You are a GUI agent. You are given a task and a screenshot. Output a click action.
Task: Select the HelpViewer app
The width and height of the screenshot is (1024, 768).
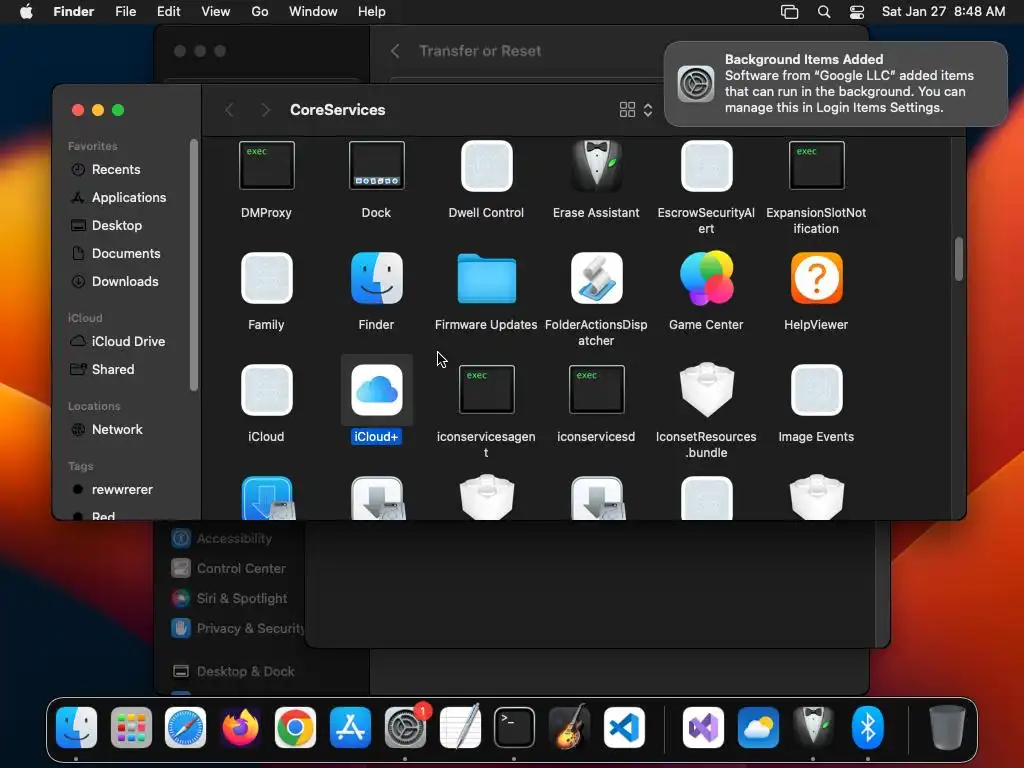point(816,278)
